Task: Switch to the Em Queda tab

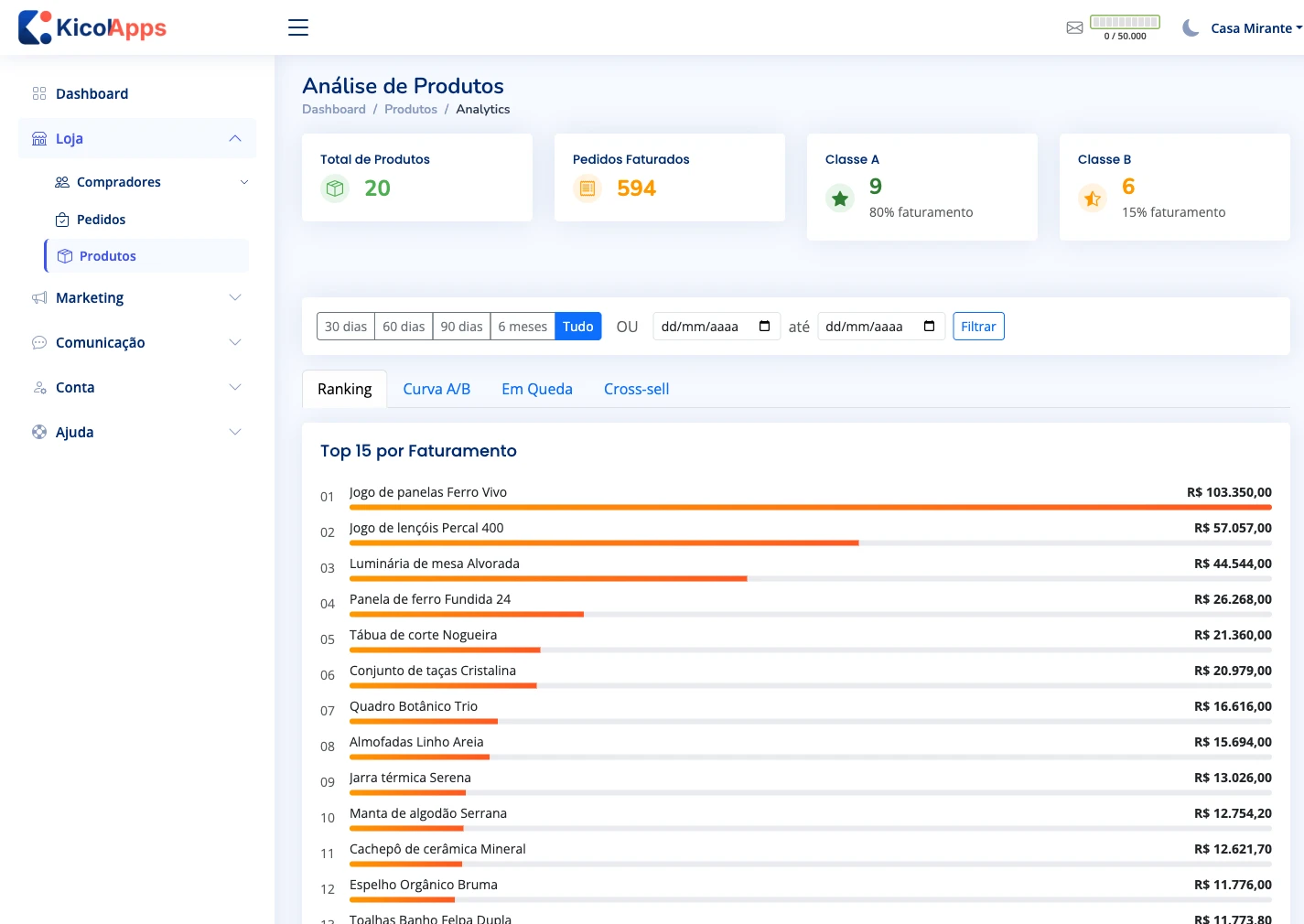Action: [537, 389]
